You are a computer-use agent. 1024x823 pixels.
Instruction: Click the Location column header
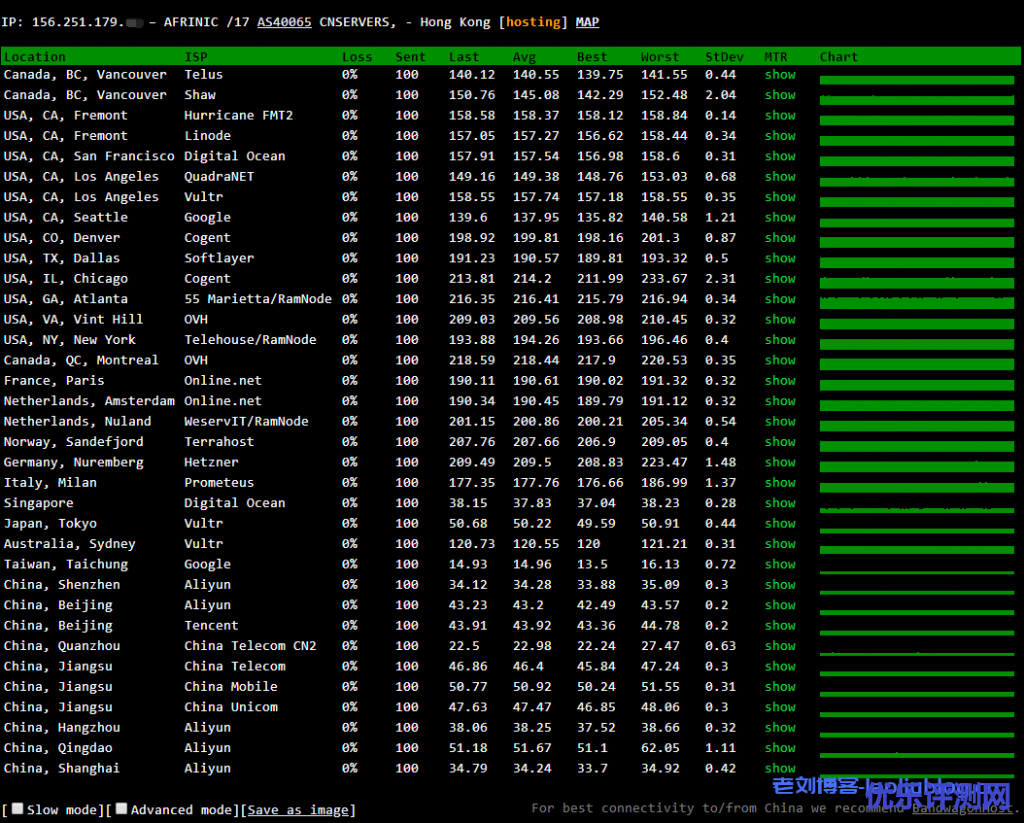[x=35, y=57]
